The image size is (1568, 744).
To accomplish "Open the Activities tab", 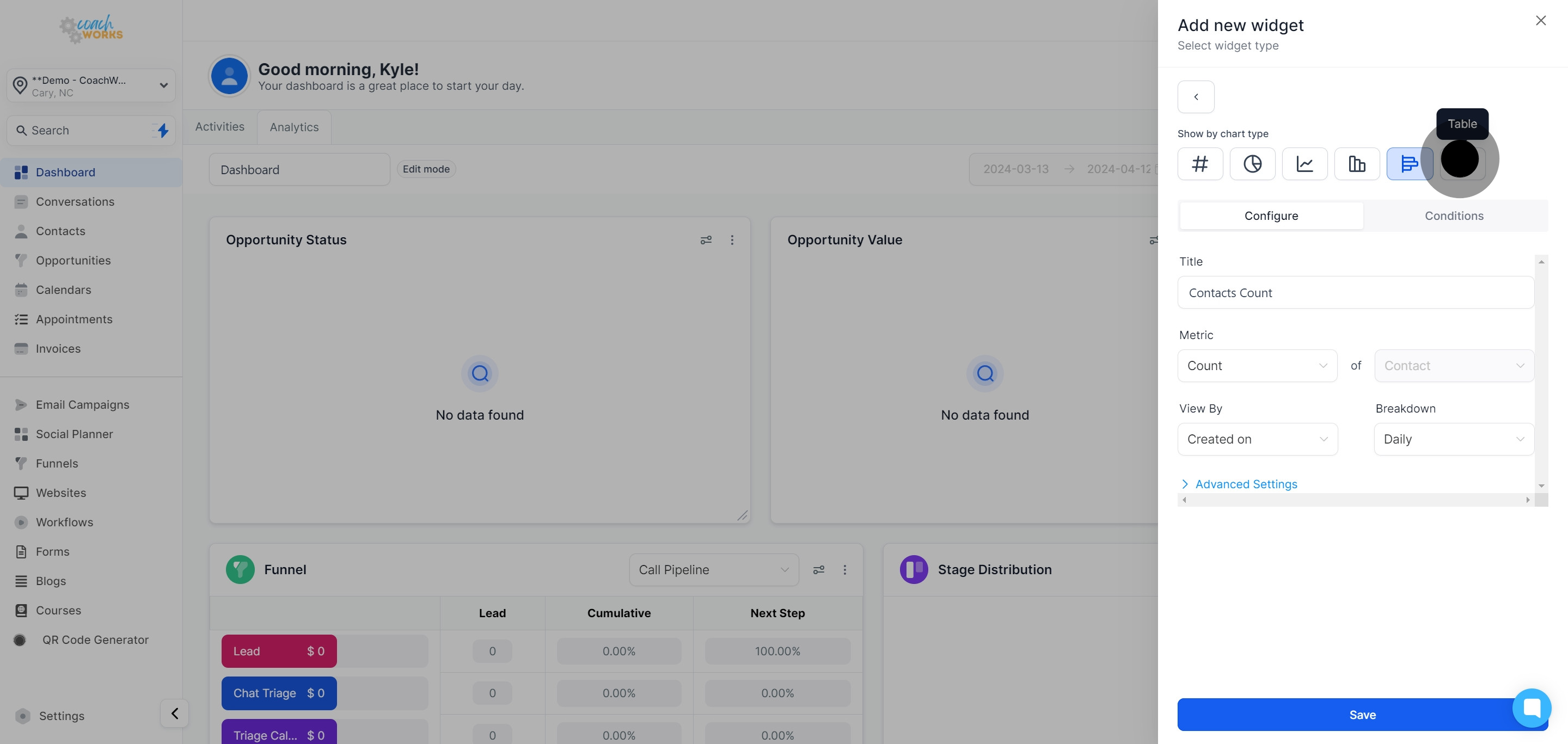I will [219, 126].
